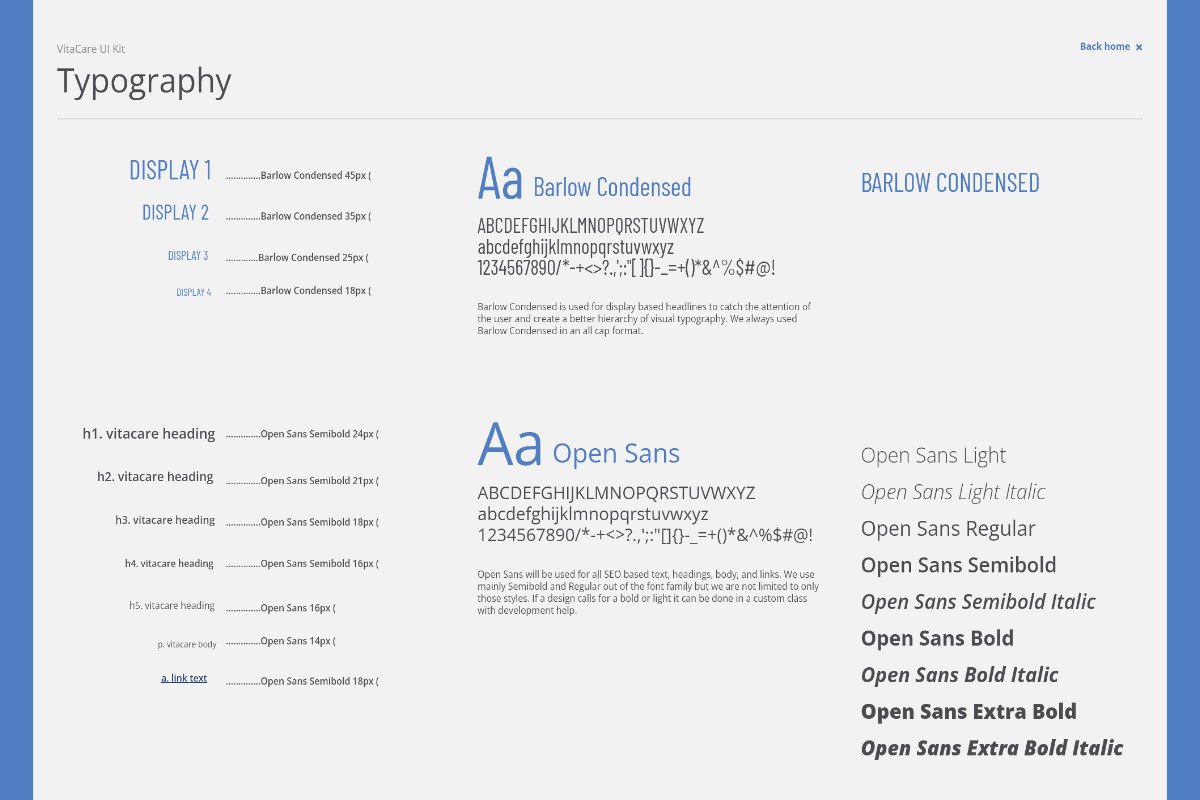The height and width of the screenshot is (800, 1200).
Task: Click the DISPLAY 3 heading sample
Action: pos(188,256)
